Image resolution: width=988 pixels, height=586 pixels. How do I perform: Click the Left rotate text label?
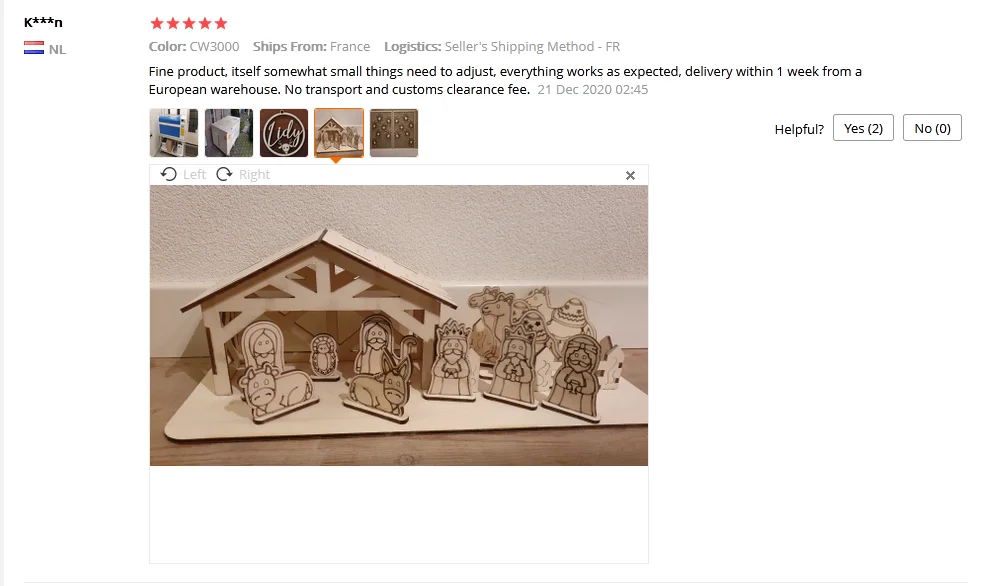pyautogui.click(x=195, y=175)
